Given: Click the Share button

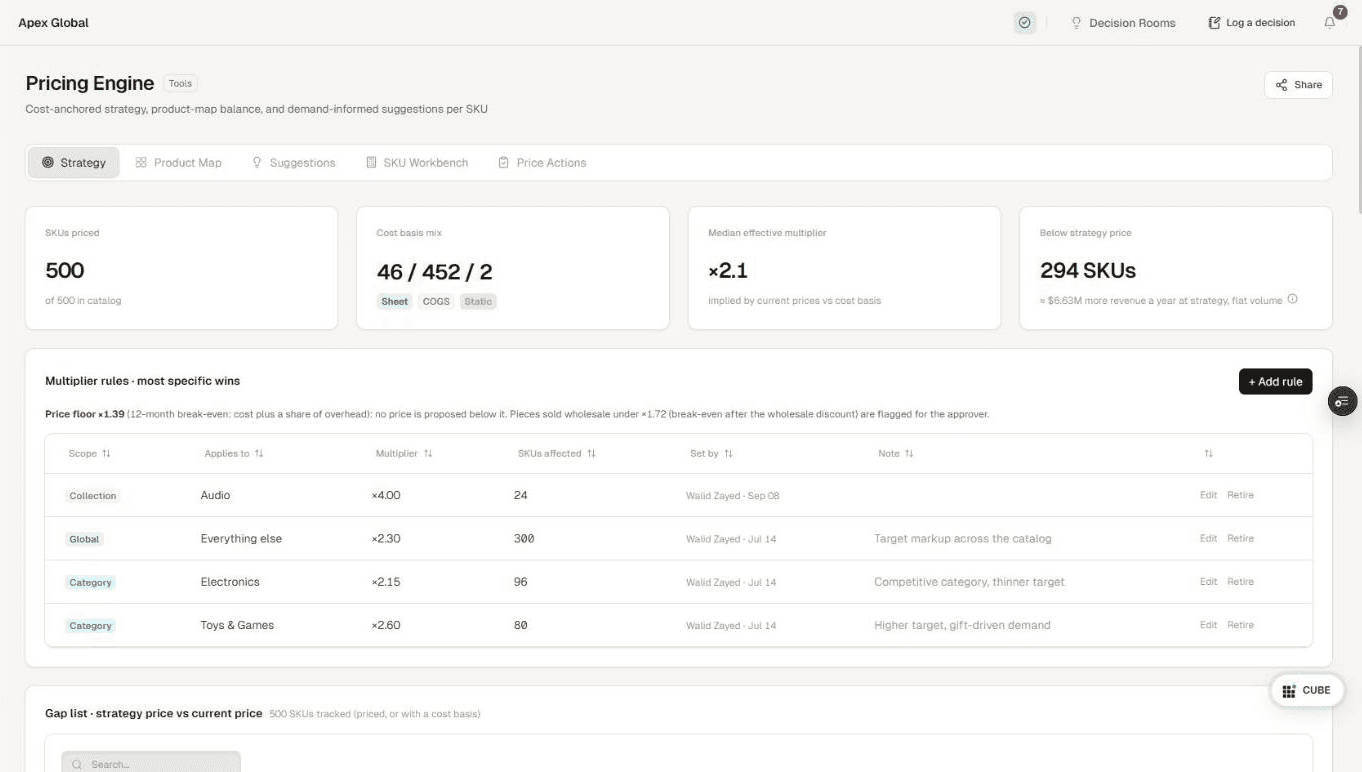Looking at the screenshot, I should 1298,85.
